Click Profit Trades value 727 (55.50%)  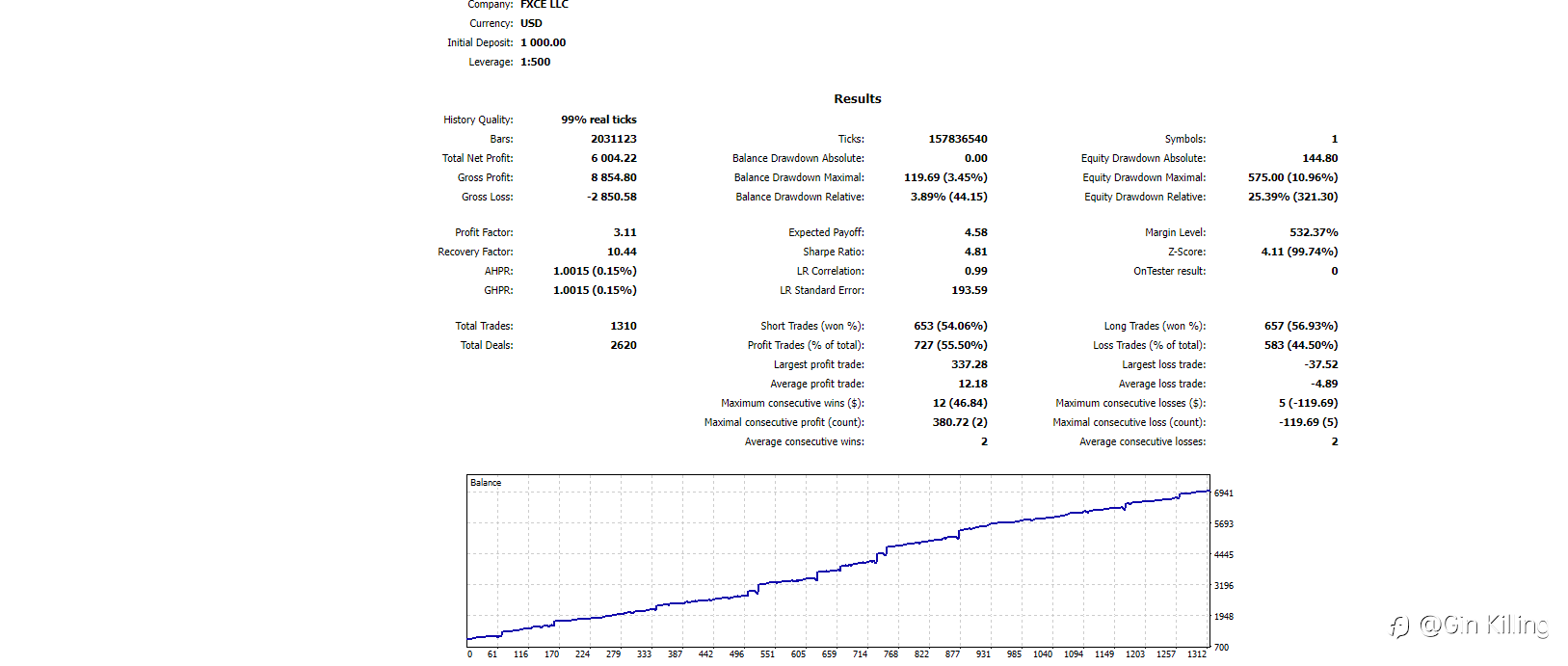tap(950, 345)
